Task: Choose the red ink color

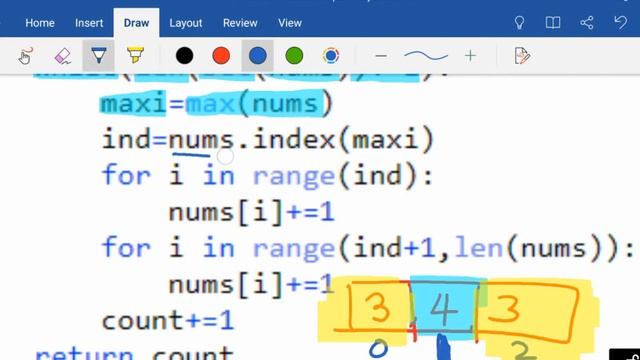Action: pyautogui.click(x=221, y=56)
